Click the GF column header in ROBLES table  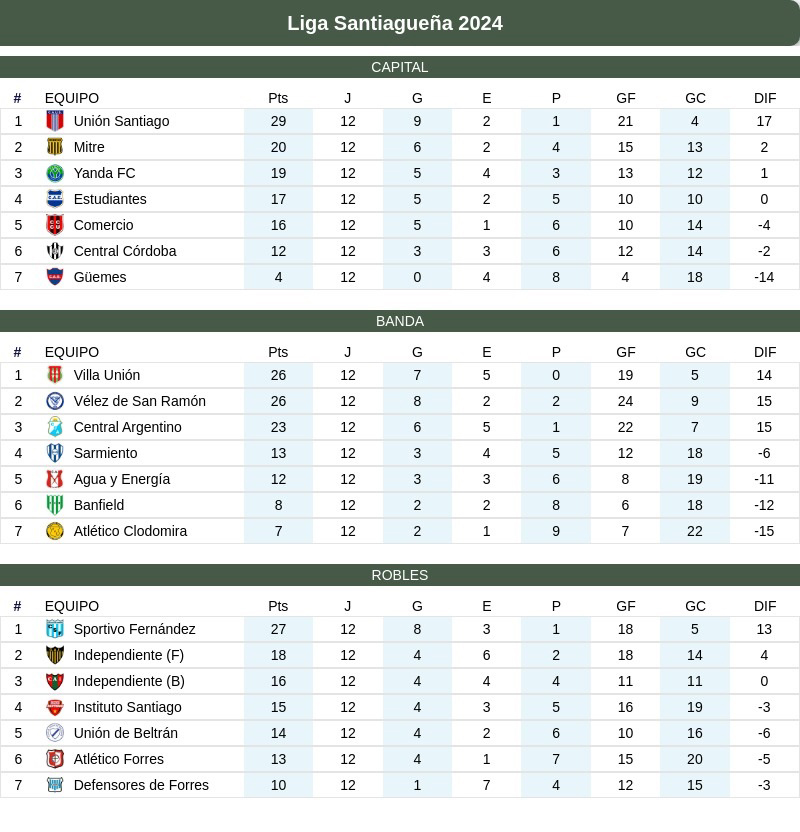(626, 606)
